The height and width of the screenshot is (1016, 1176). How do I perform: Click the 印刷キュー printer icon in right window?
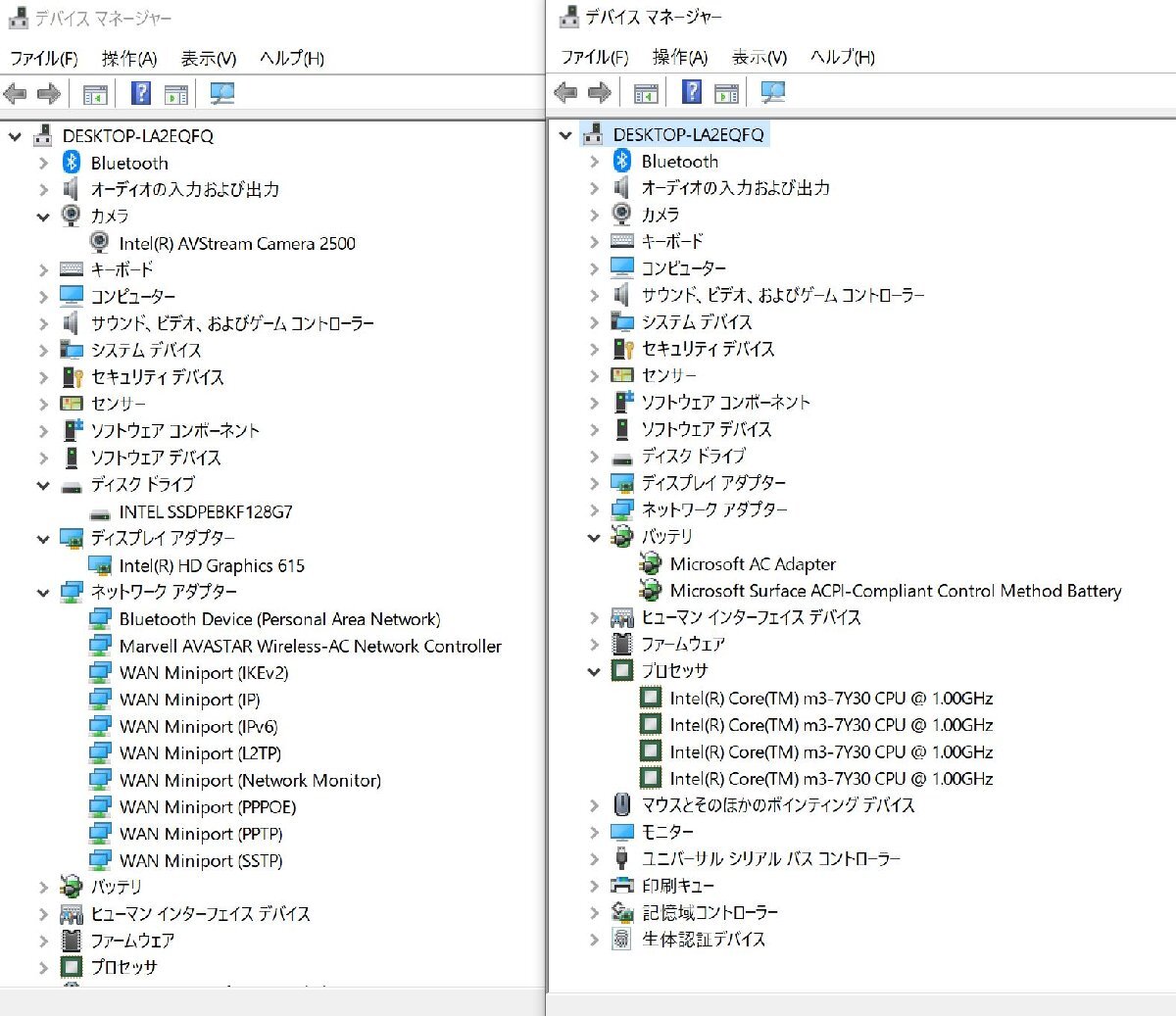622,885
